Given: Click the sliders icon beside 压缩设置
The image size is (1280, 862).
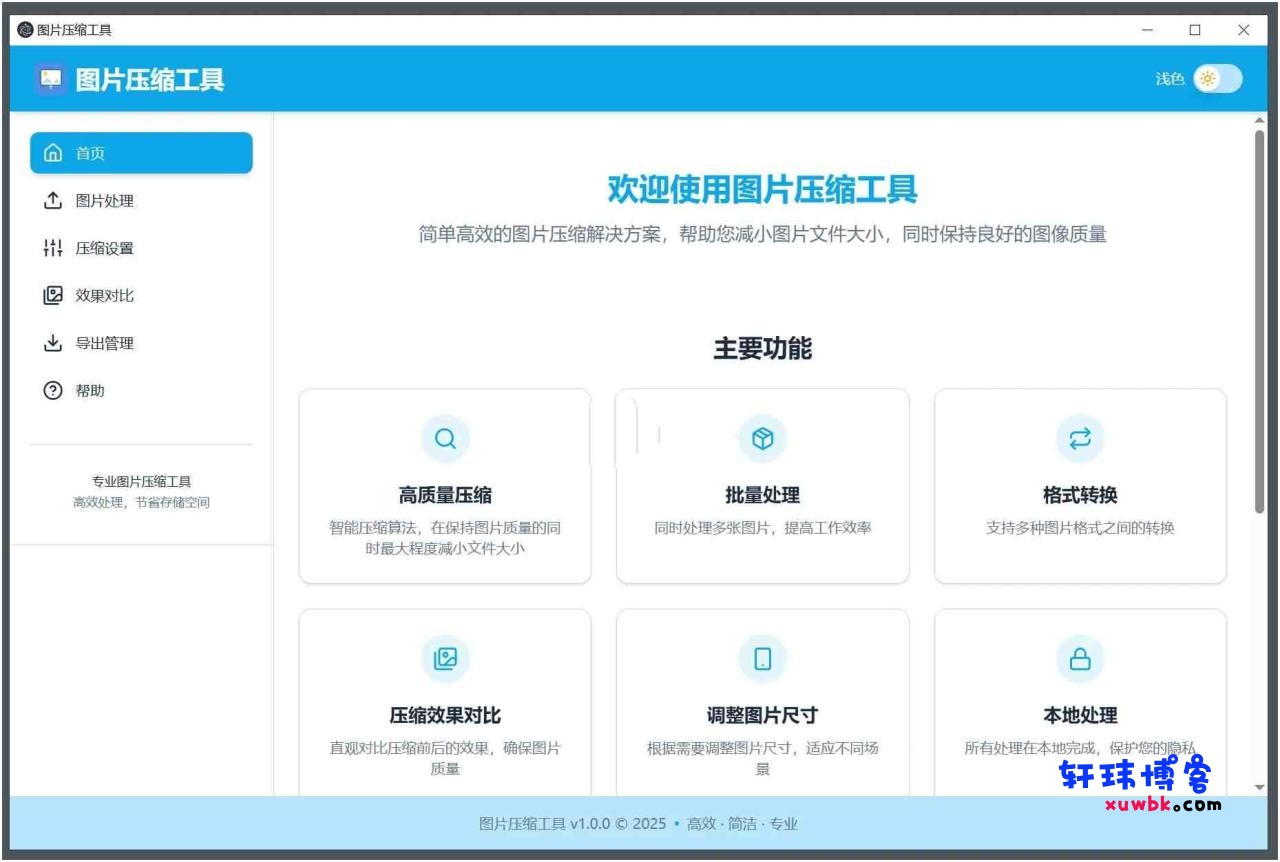Looking at the screenshot, I should pyautogui.click(x=53, y=248).
